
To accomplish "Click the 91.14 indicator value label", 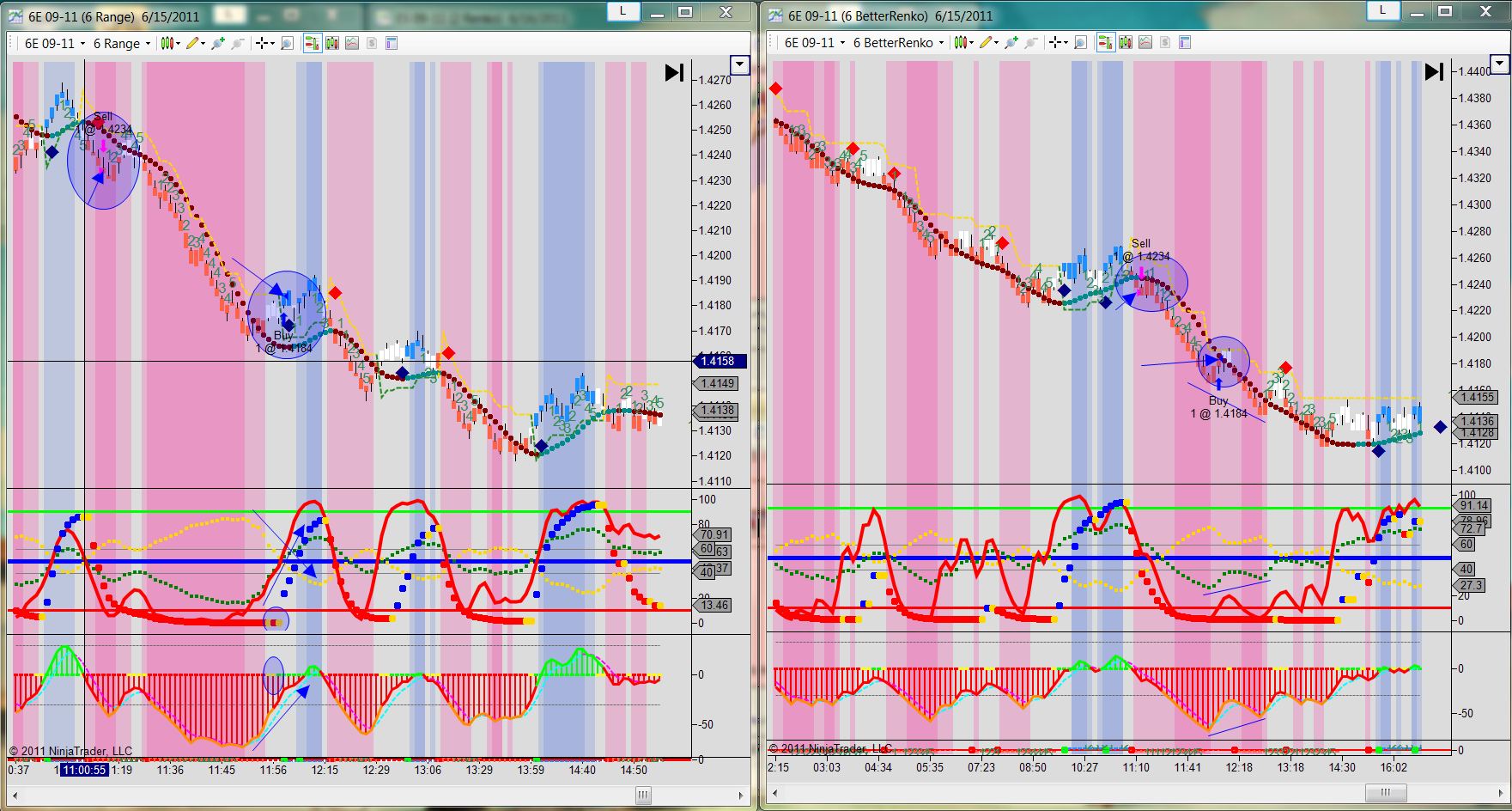I will point(1473,506).
